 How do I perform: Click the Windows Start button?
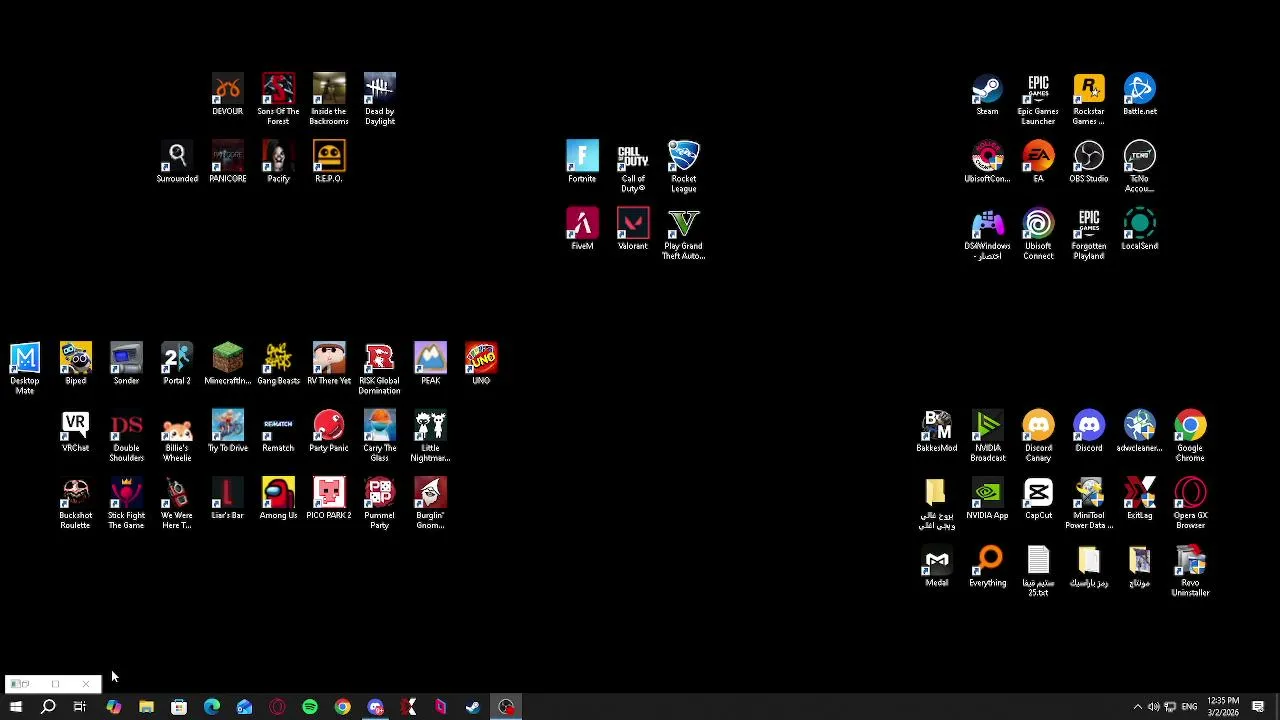(15, 707)
